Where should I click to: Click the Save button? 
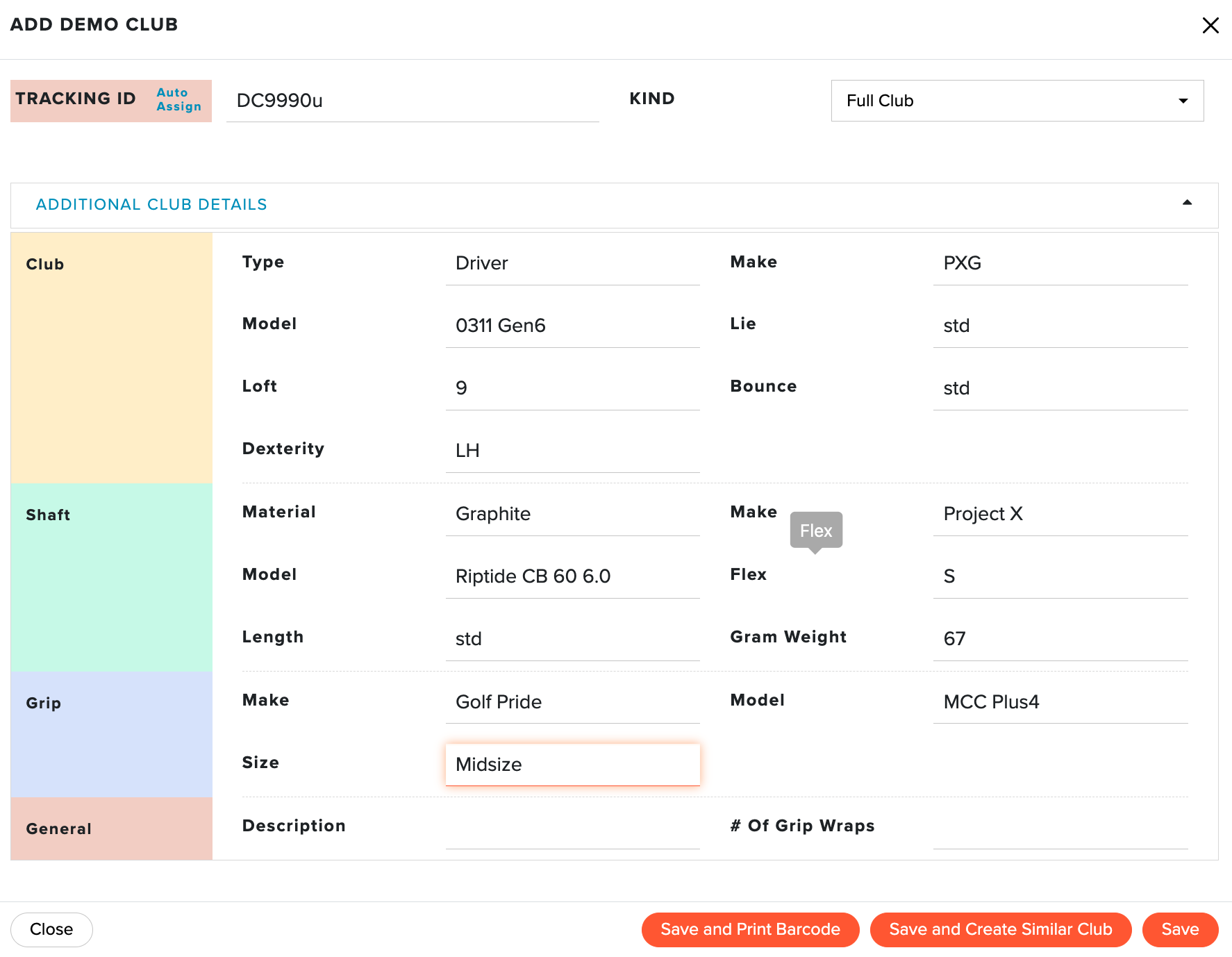(x=1180, y=929)
